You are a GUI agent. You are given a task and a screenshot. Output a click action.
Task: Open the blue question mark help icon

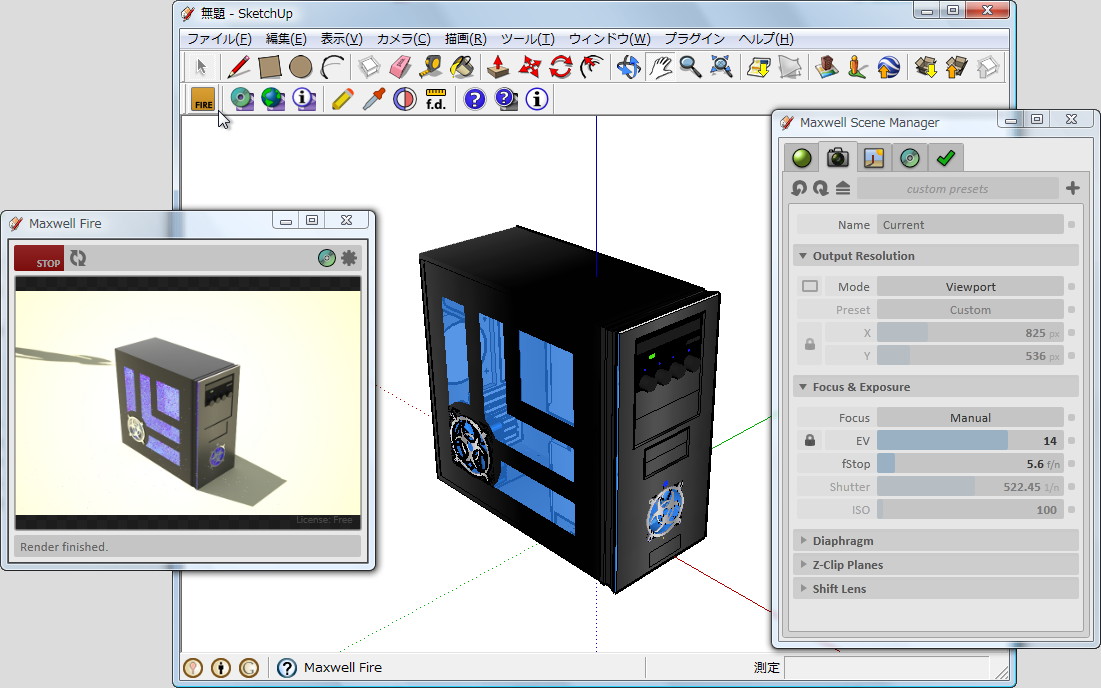[x=473, y=99]
